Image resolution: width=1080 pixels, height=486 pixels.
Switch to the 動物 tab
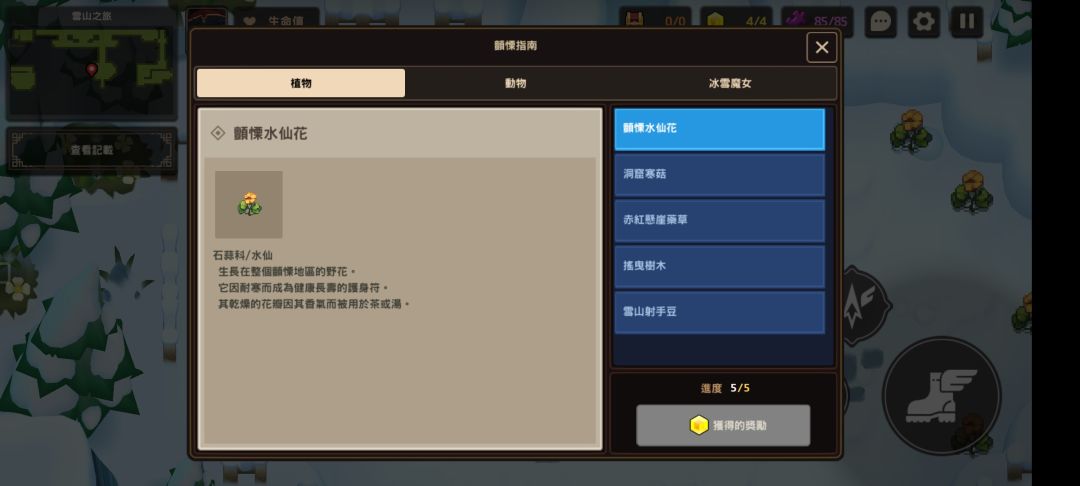(x=515, y=83)
